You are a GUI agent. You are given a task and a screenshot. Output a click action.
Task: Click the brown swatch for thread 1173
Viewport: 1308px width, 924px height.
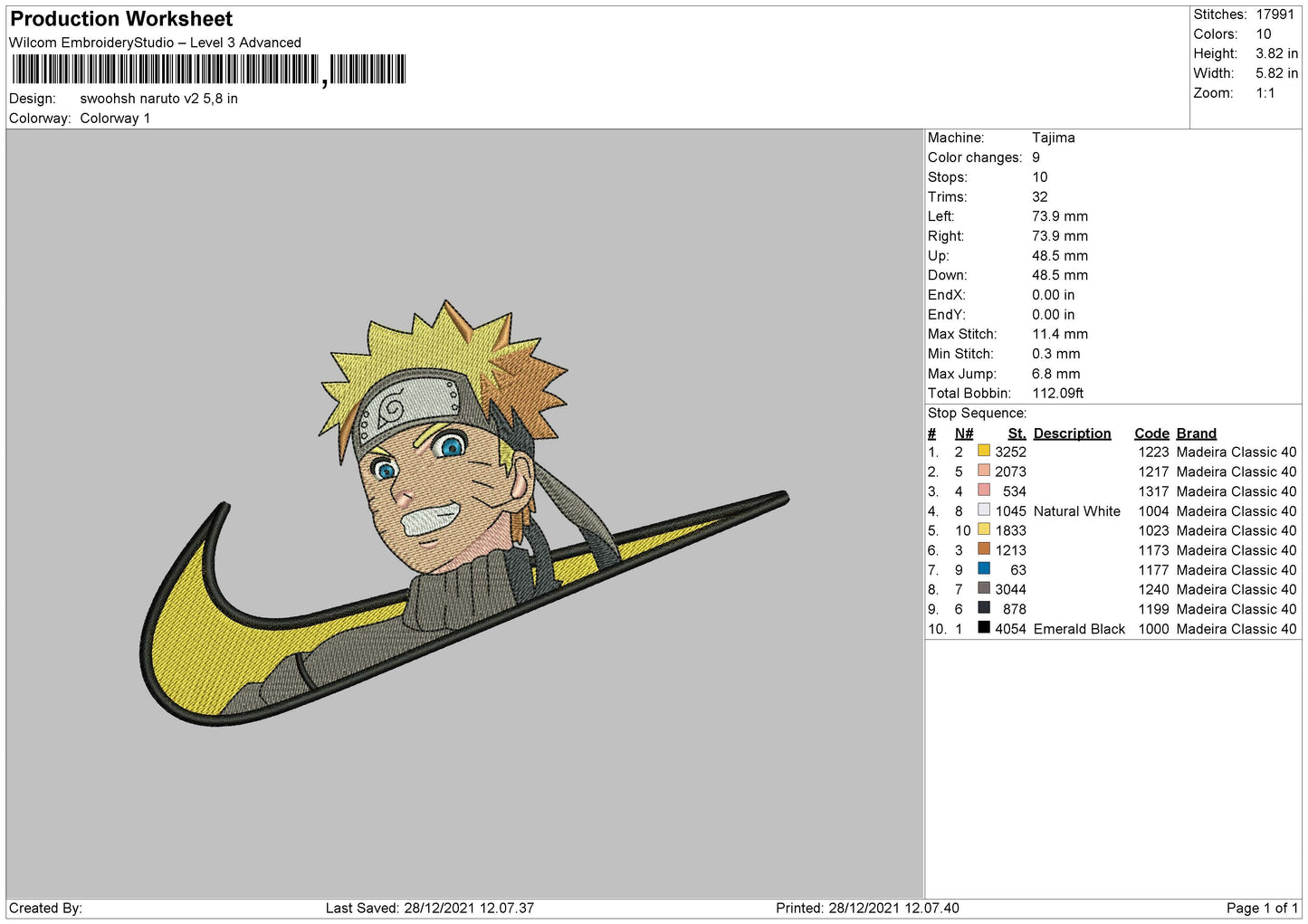click(x=984, y=549)
